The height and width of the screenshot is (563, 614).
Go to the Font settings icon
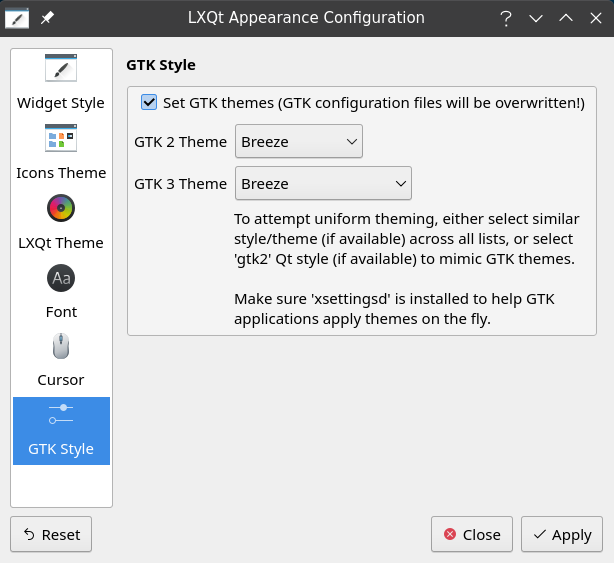pyautogui.click(x=61, y=278)
